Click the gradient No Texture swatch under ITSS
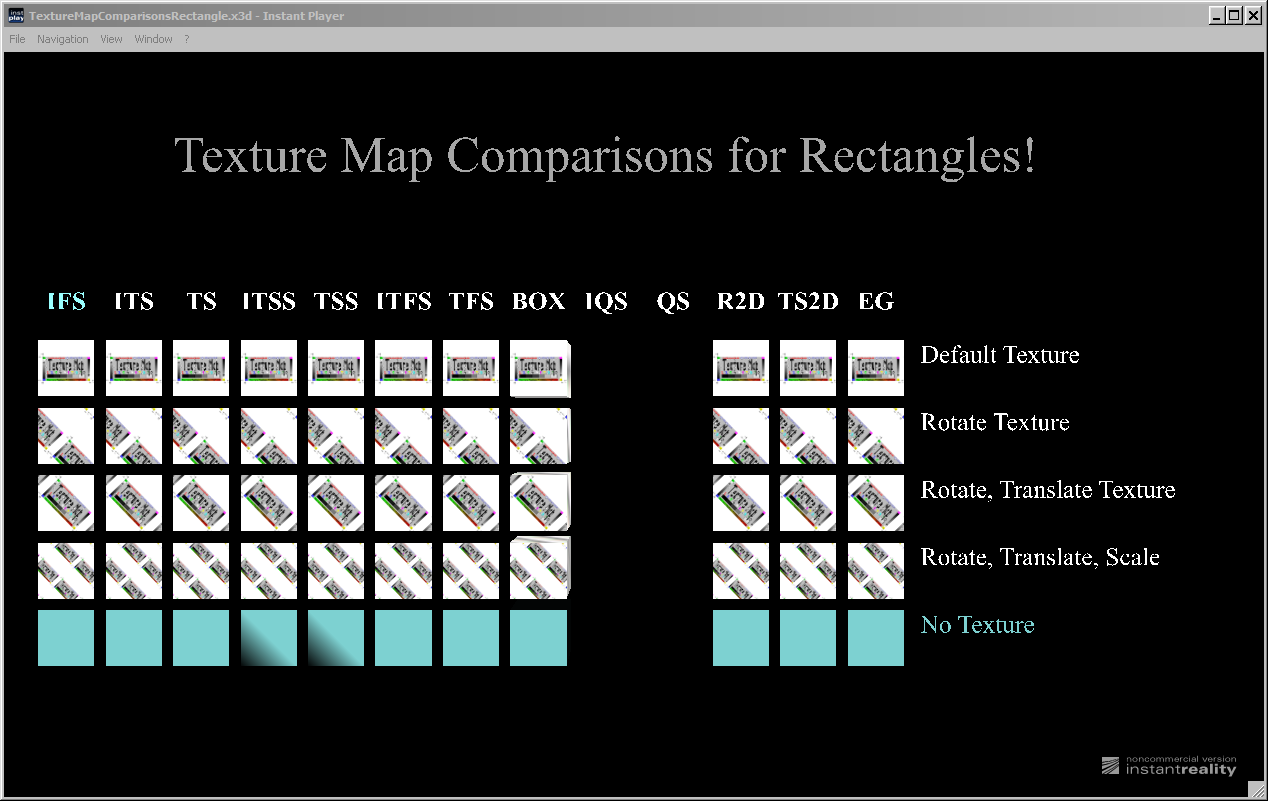1268x801 pixels. click(x=268, y=638)
